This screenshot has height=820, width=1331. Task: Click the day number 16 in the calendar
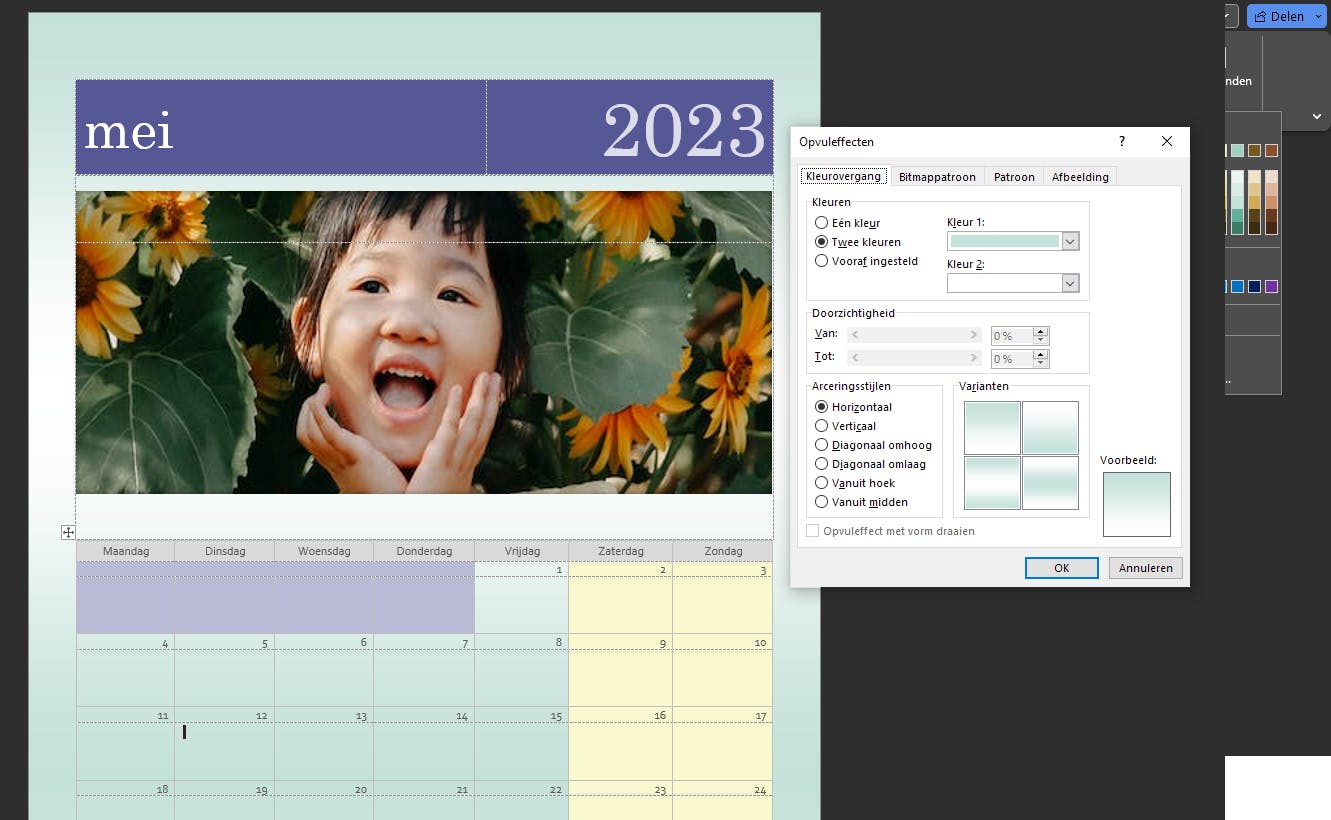[660, 716]
